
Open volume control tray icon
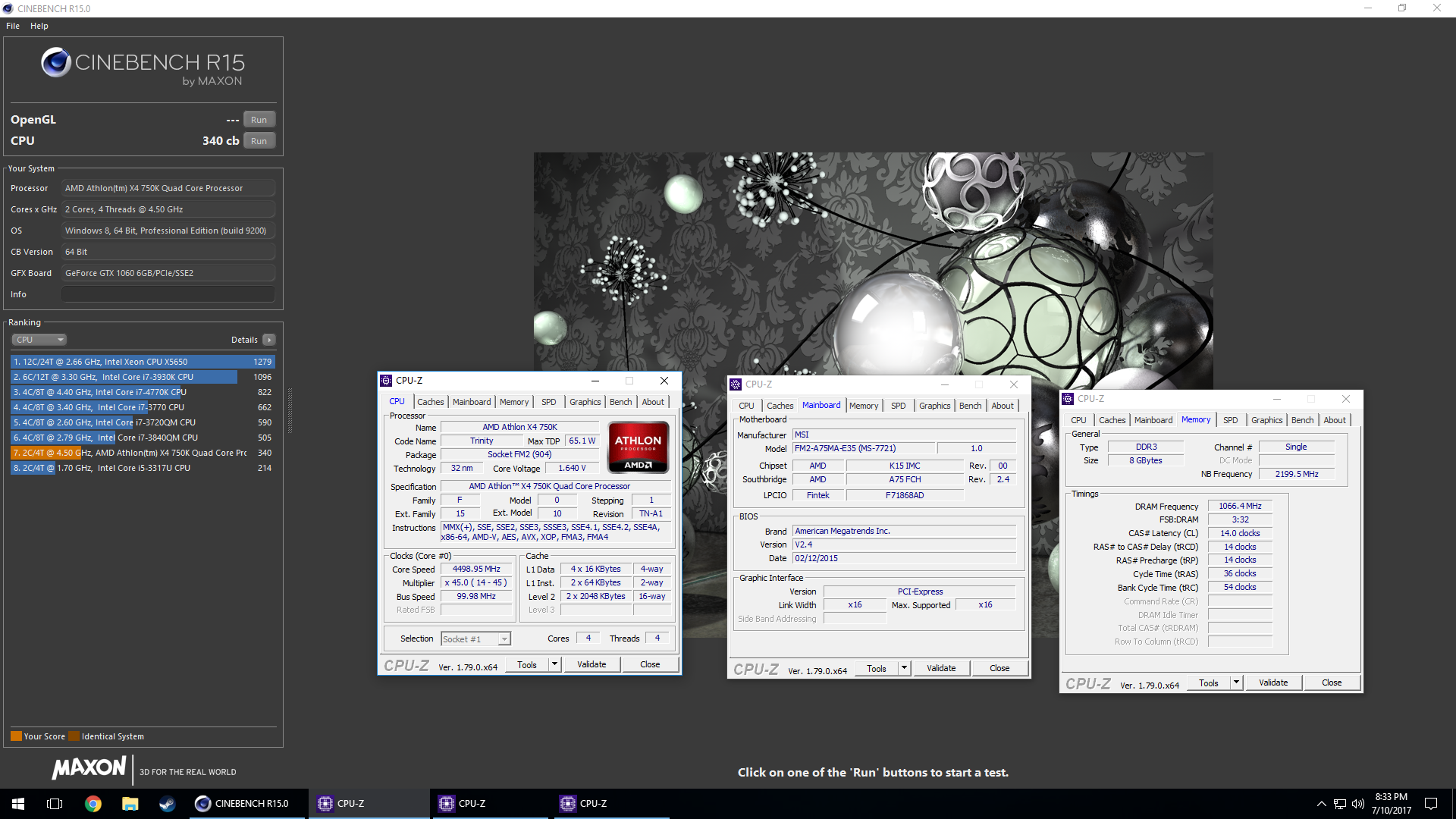1358,804
